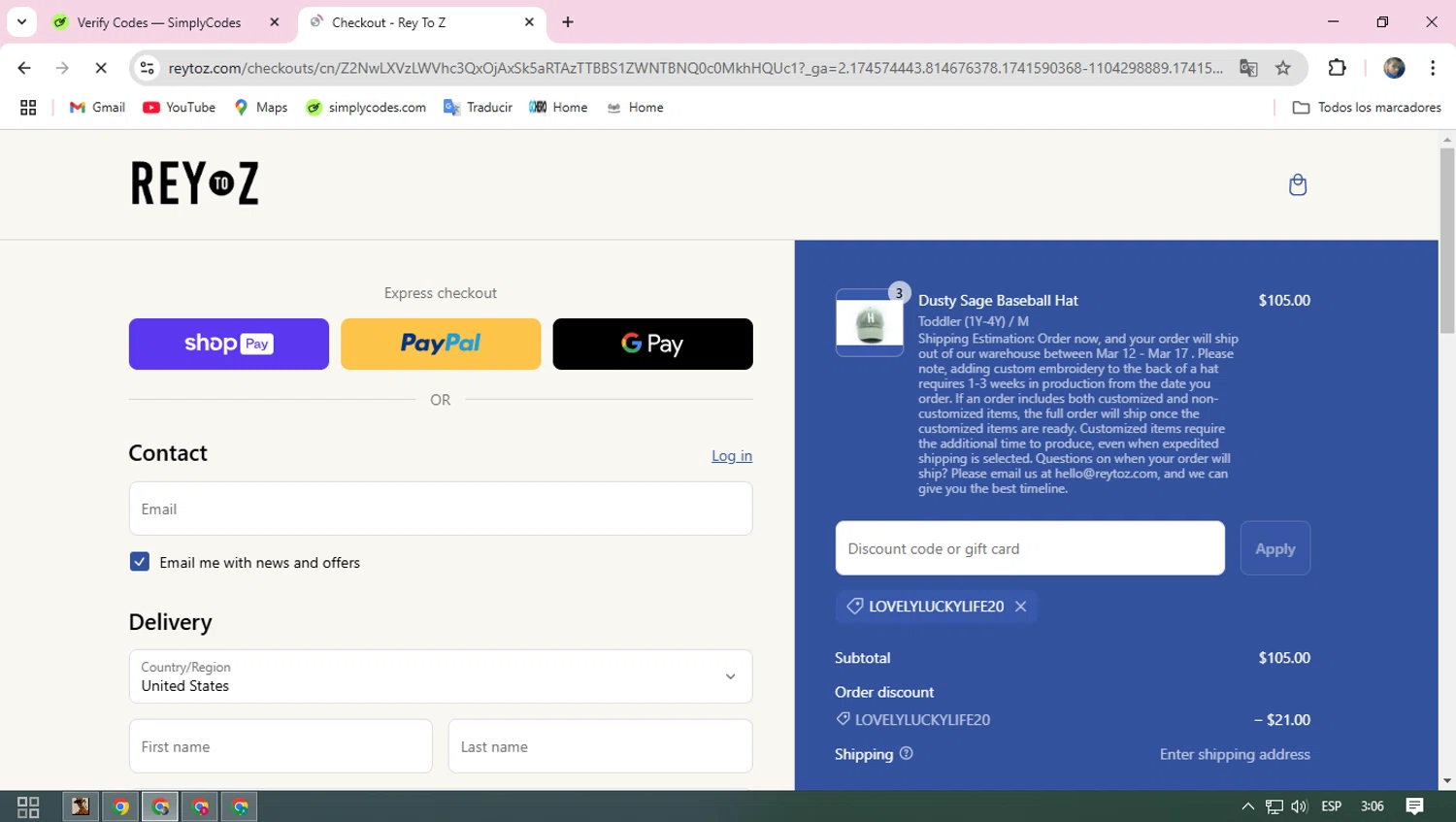1456x822 pixels.
Task: Switch the ESP keyboard language
Action: (x=1332, y=806)
